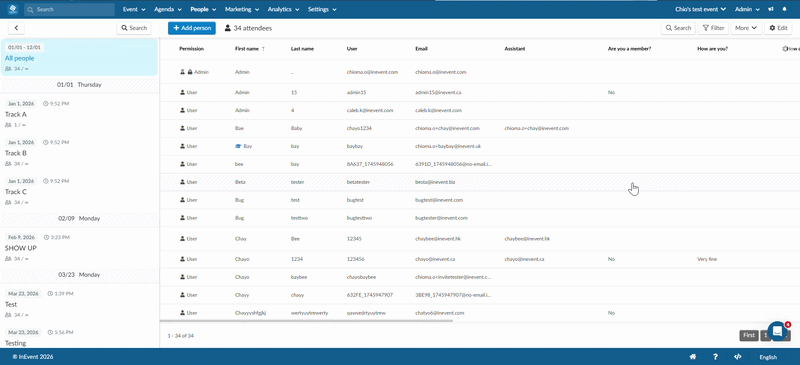800x365 pixels.
Task: Click the attendees icon under Track B
Action: tap(8, 163)
